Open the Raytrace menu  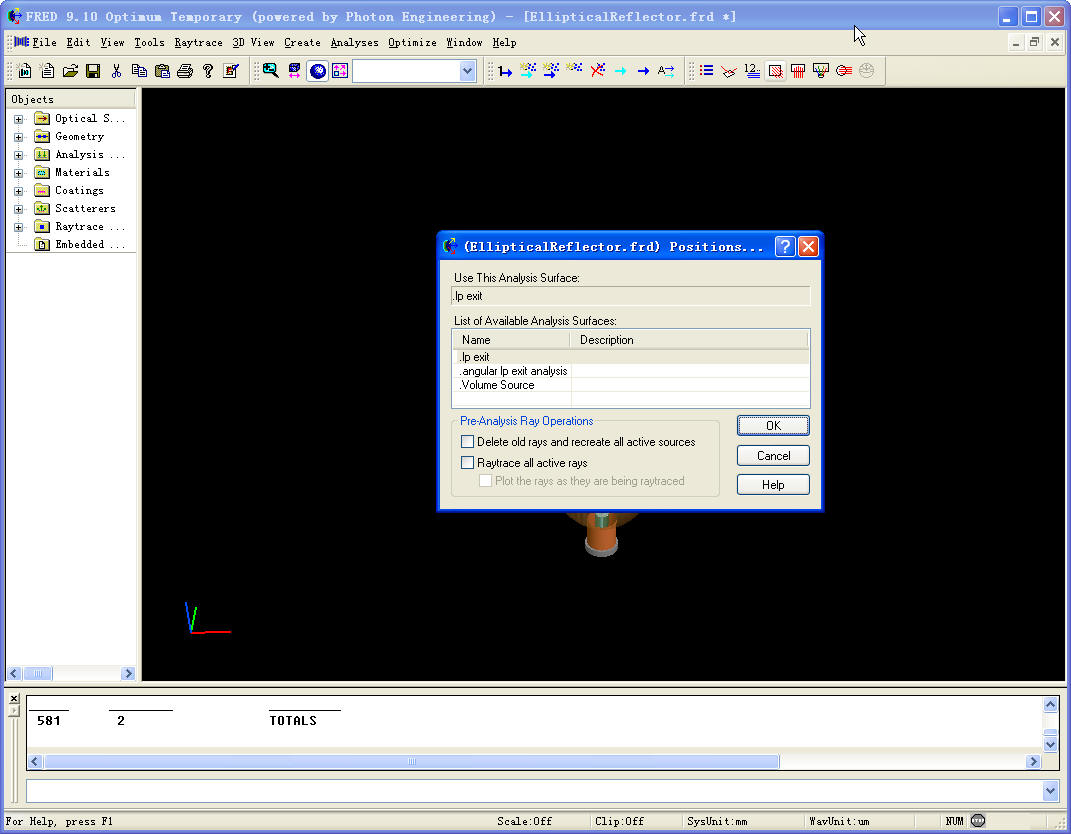pyautogui.click(x=198, y=42)
